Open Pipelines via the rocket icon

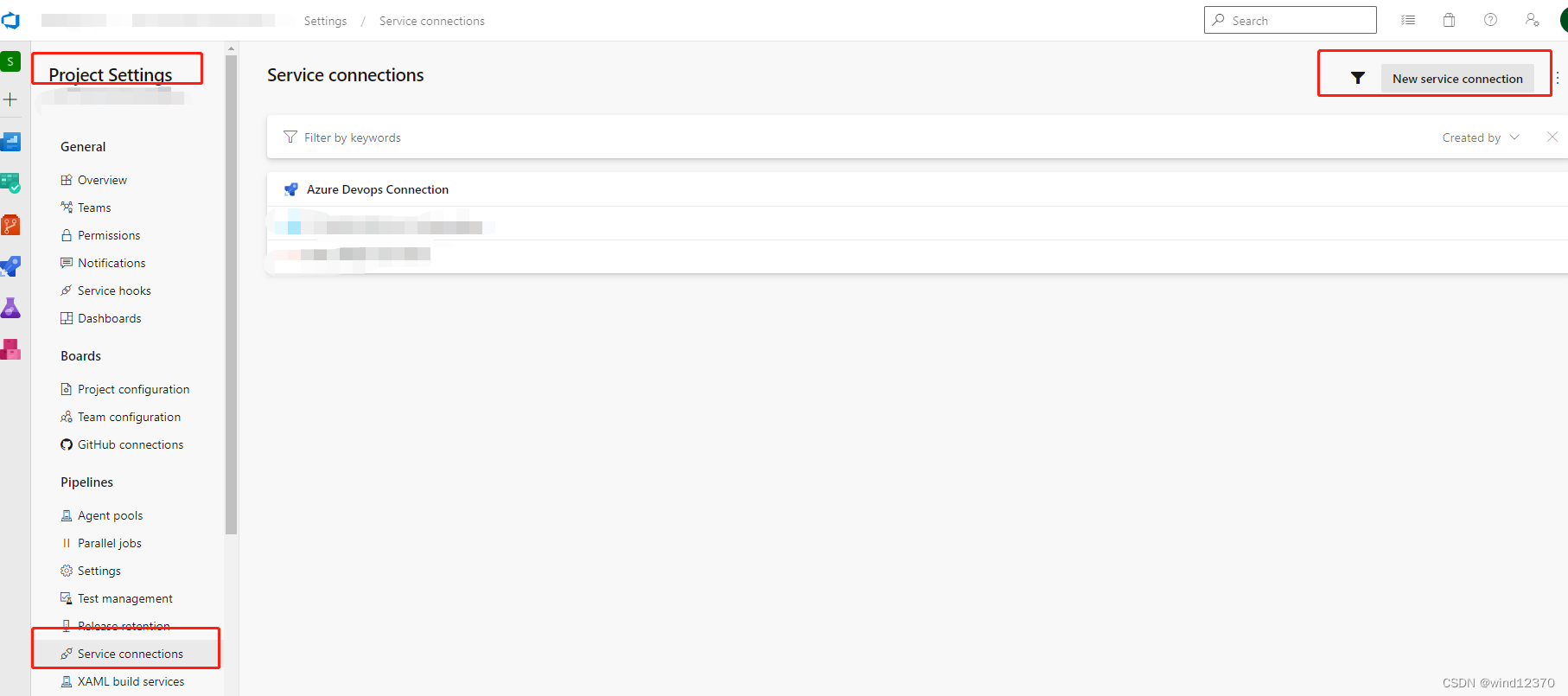point(11,265)
